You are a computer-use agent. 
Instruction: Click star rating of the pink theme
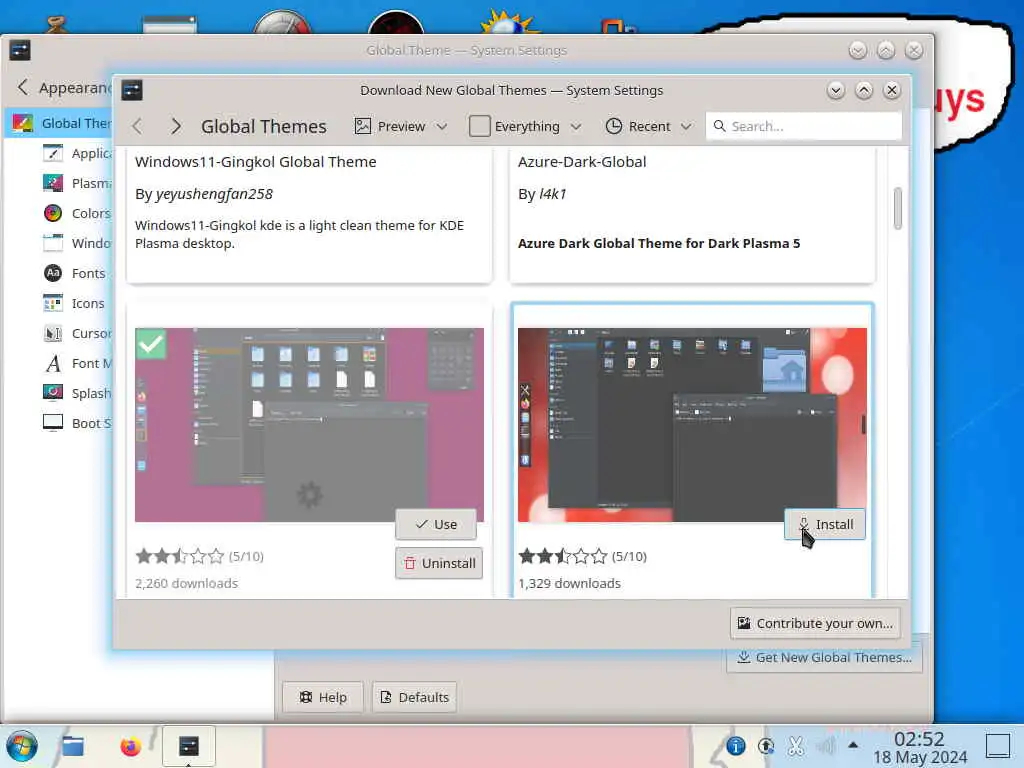pos(180,556)
